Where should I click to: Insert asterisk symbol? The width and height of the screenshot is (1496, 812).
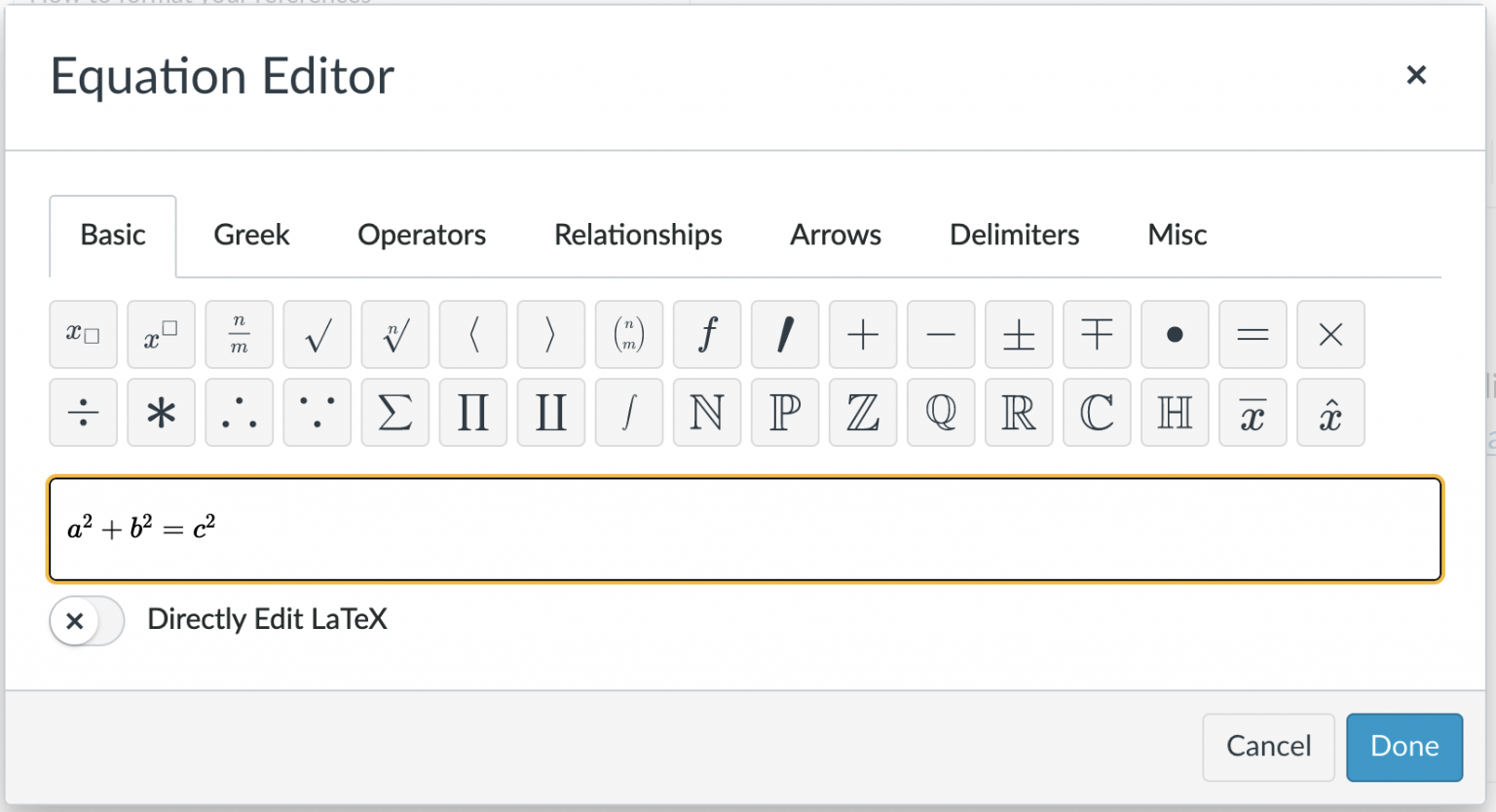(162, 413)
